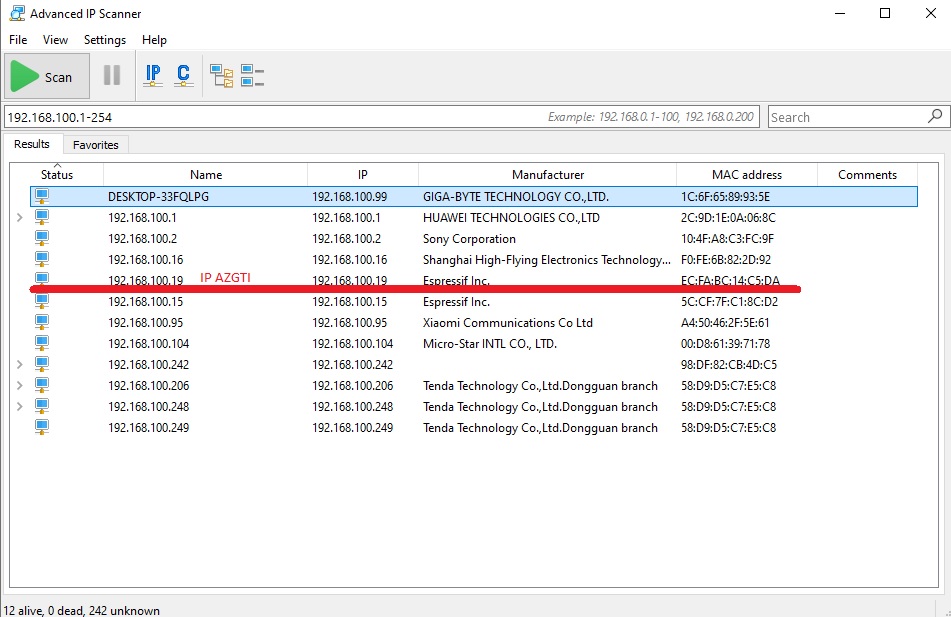The height and width of the screenshot is (617, 951).
Task: Click the IP range input field
Action: click(x=270, y=117)
